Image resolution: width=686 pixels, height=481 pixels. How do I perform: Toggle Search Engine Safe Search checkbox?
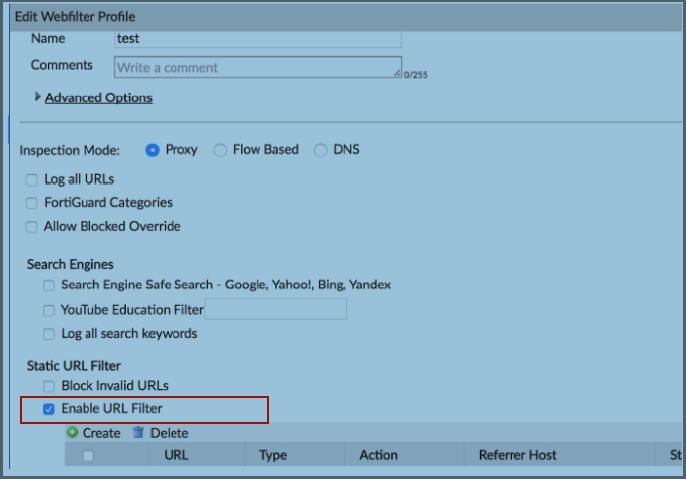pyautogui.click(x=49, y=285)
